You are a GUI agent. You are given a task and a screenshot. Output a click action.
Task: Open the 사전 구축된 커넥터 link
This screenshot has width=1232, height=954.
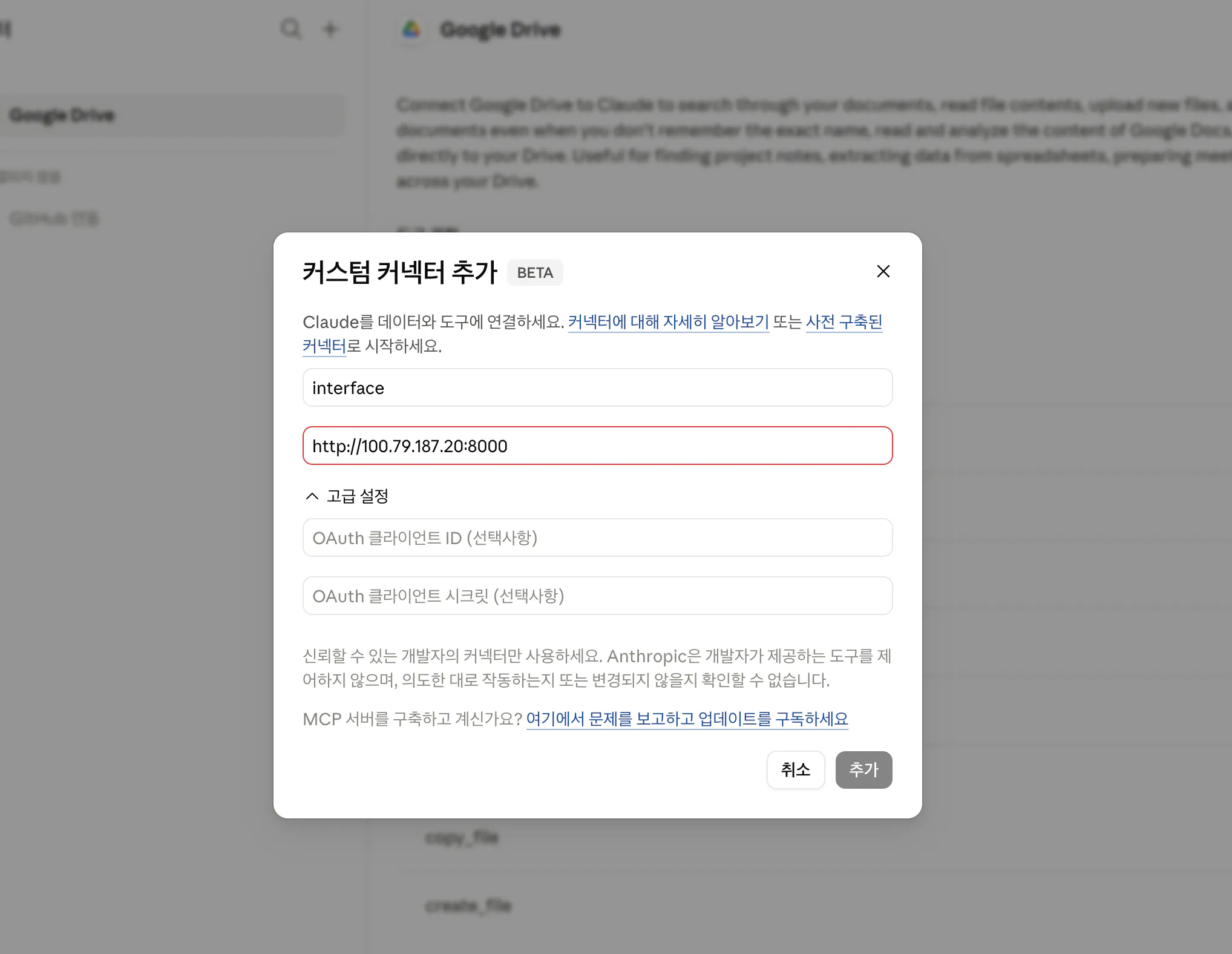click(844, 321)
